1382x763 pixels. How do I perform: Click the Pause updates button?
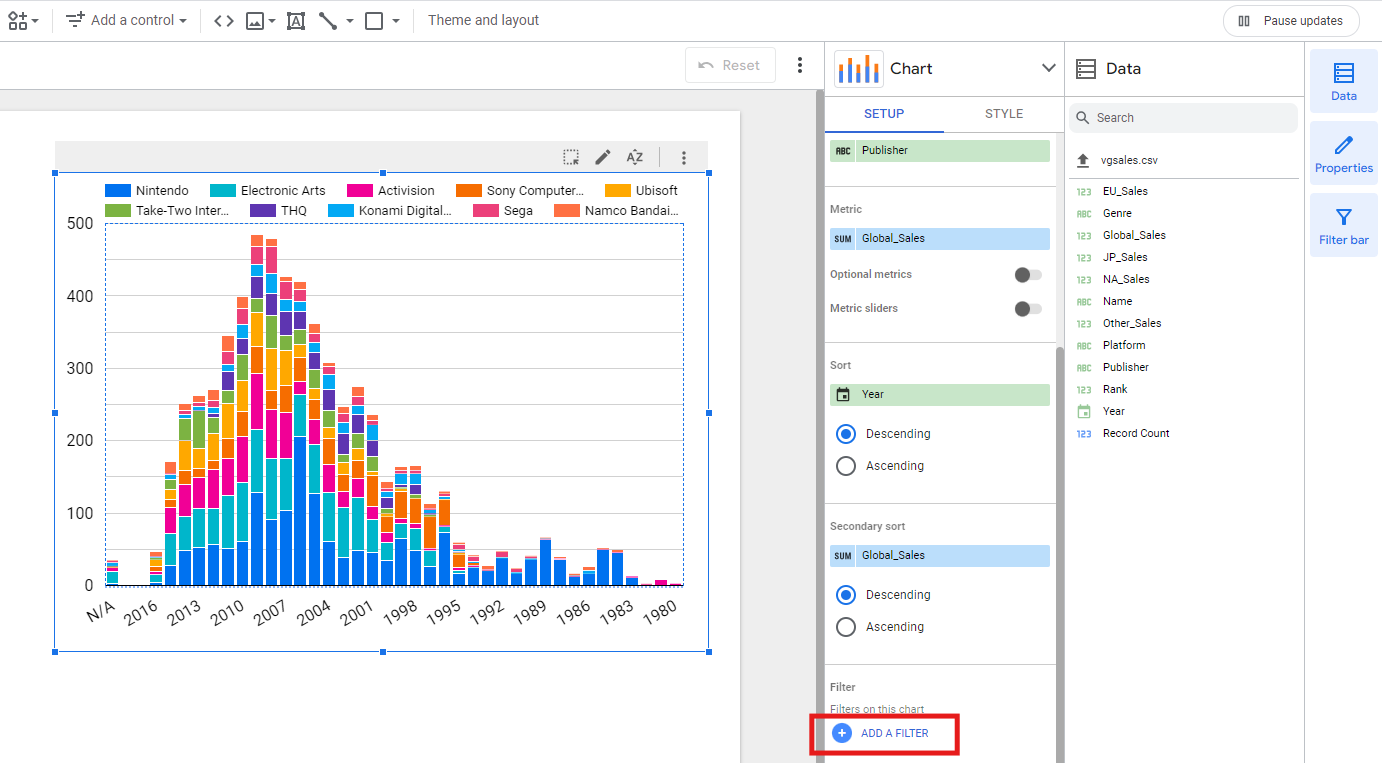tap(1290, 21)
